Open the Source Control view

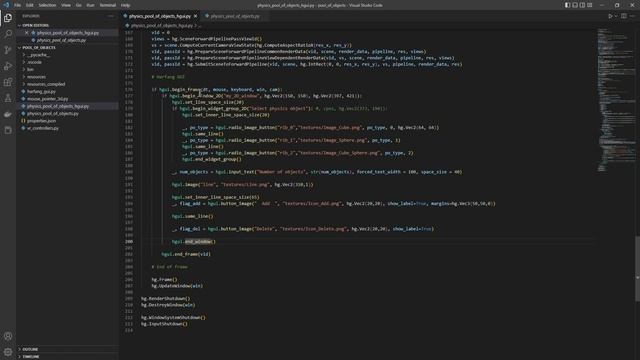coord(8,50)
